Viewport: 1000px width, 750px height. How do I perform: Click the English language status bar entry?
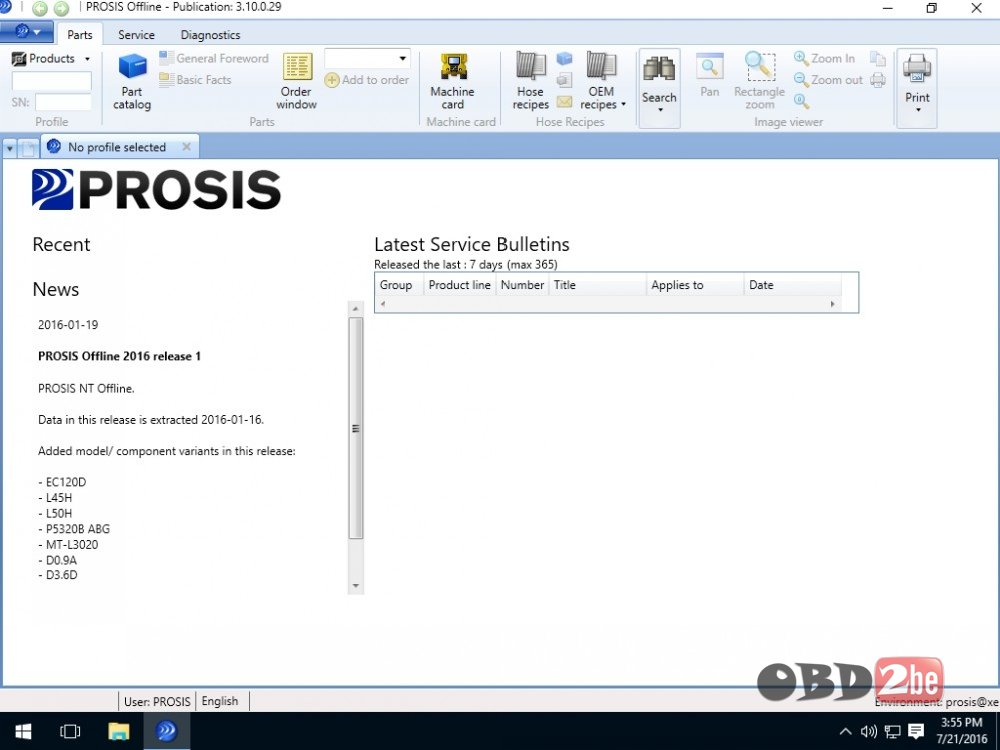click(220, 701)
